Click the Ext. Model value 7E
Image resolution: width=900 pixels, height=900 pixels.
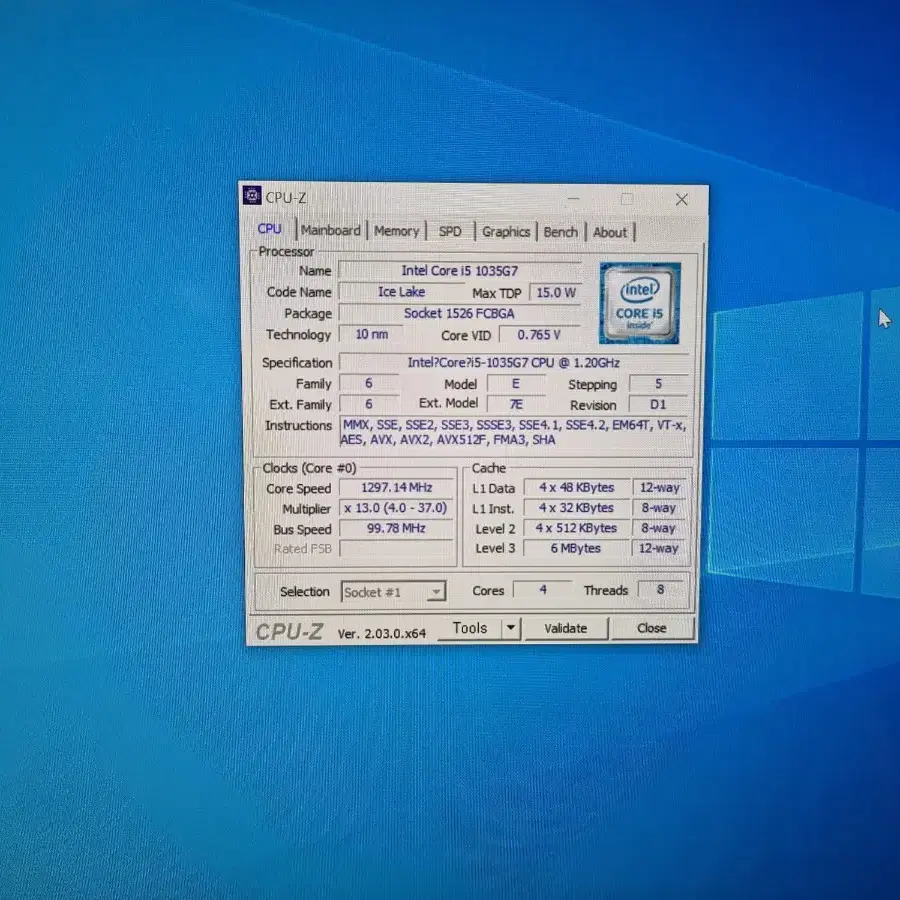click(x=515, y=404)
